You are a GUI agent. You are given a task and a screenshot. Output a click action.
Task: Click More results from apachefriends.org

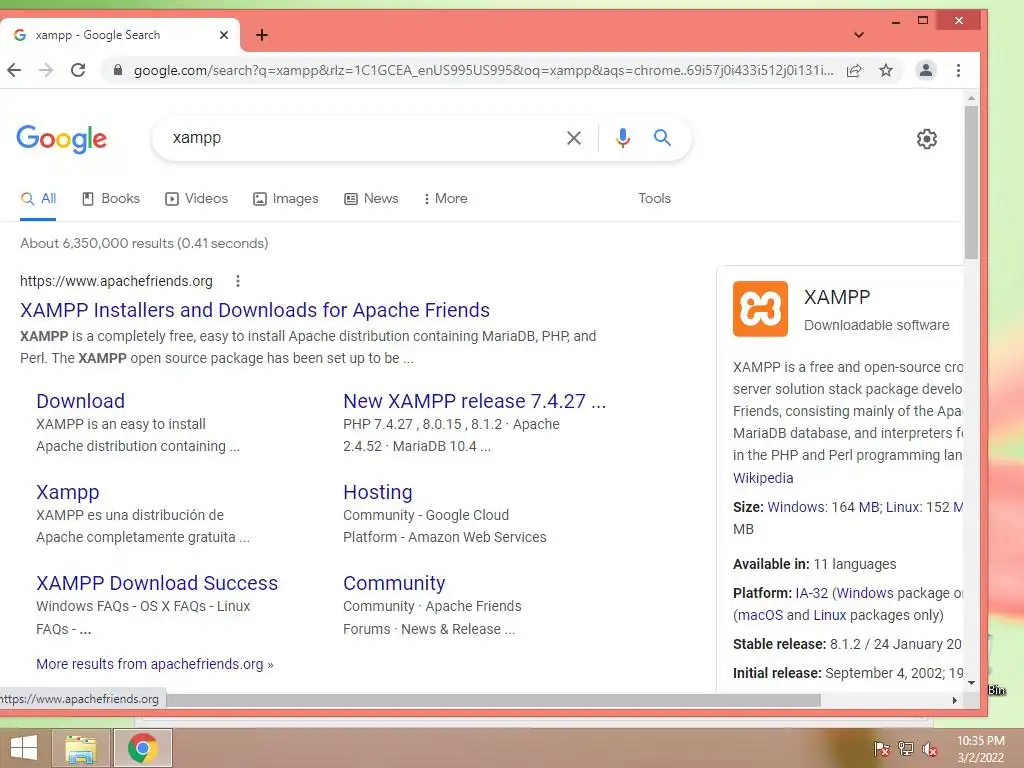[x=155, y=664]
